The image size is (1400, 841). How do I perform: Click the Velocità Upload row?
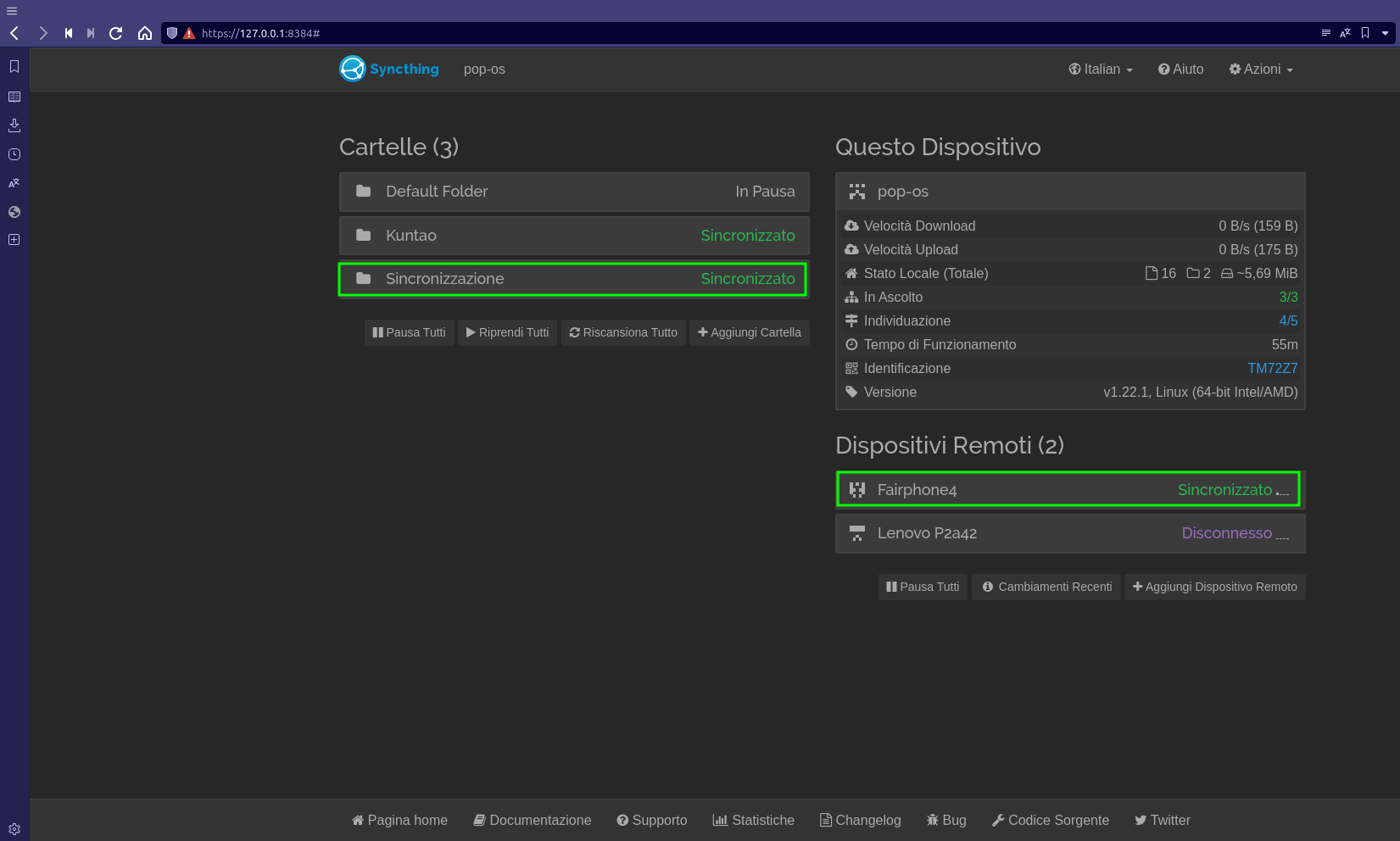tap(1070, 249)
